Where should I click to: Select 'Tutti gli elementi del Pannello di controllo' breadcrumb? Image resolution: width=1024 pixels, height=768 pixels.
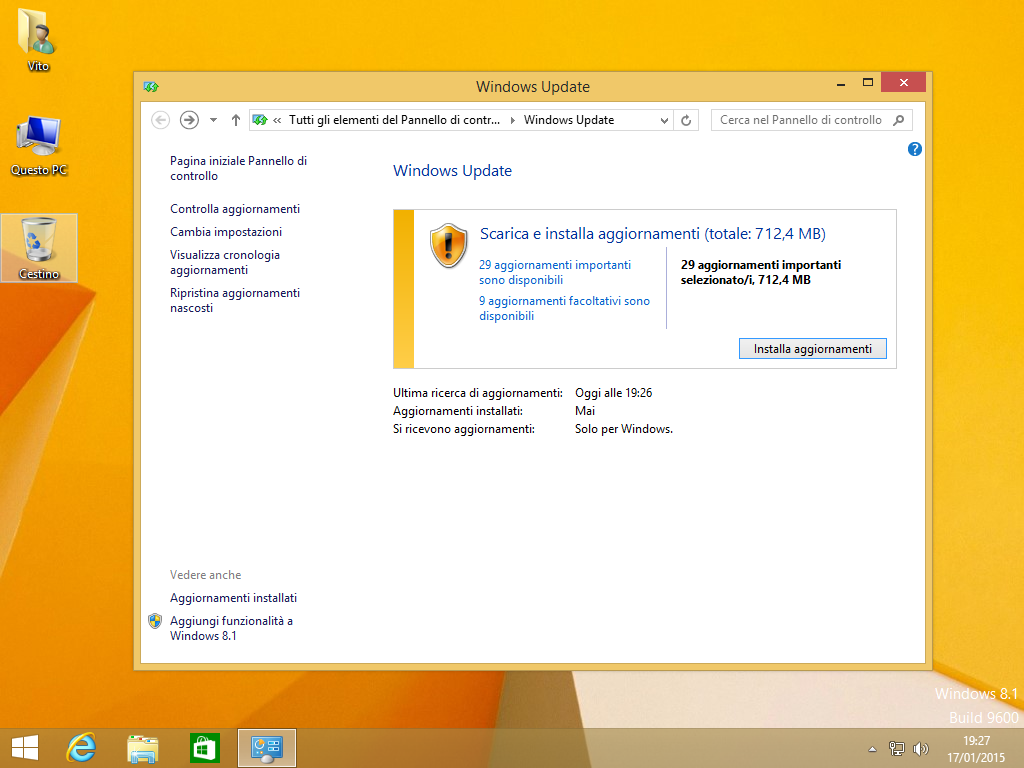click(394, 120)
